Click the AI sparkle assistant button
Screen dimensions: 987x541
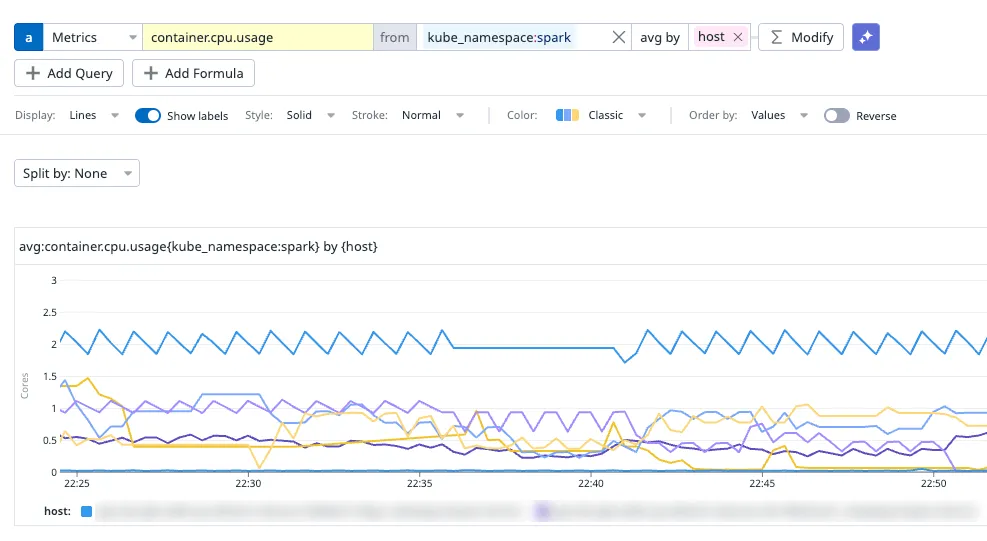(866, 37)
